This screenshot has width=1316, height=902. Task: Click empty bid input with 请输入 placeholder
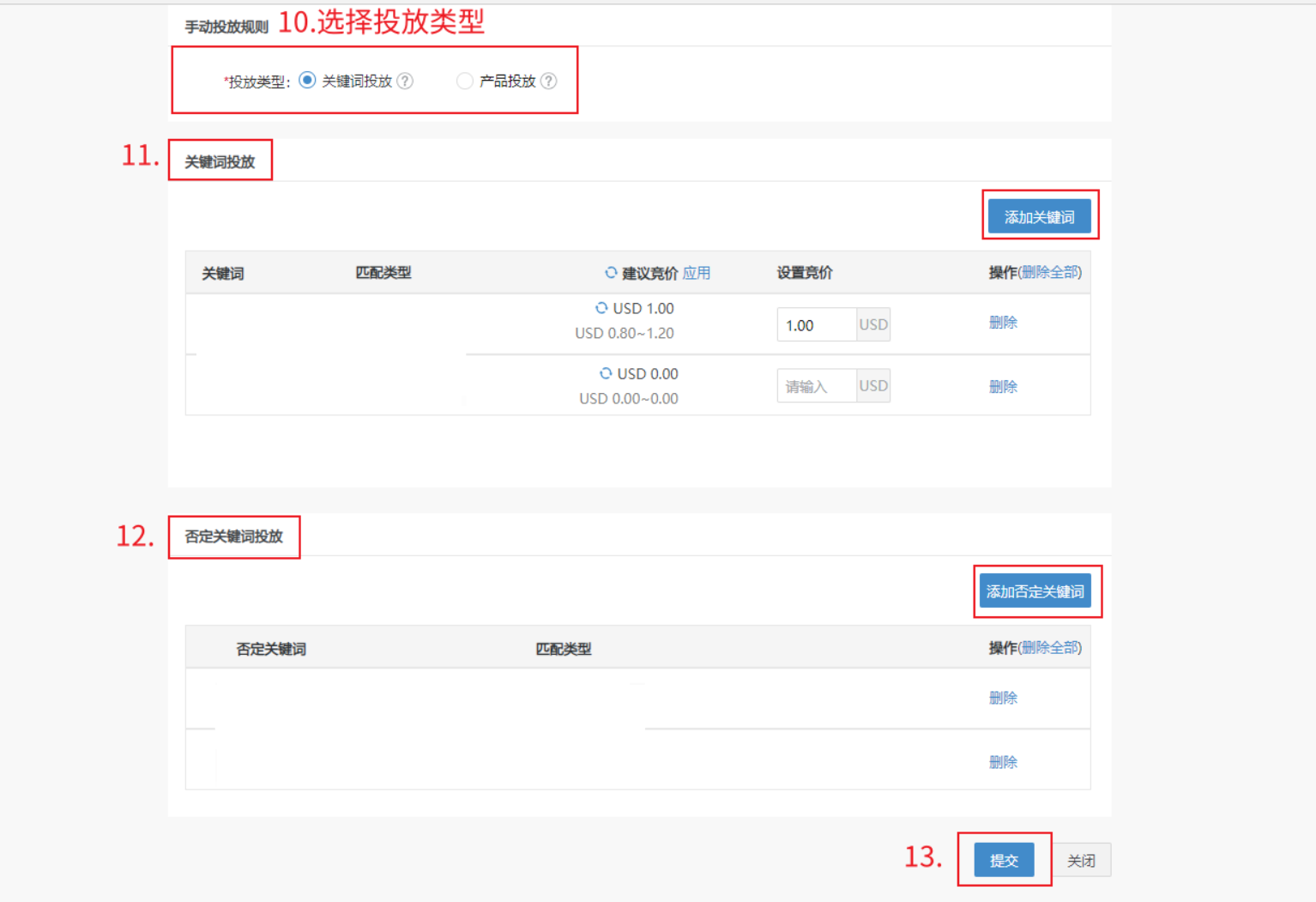816,386
